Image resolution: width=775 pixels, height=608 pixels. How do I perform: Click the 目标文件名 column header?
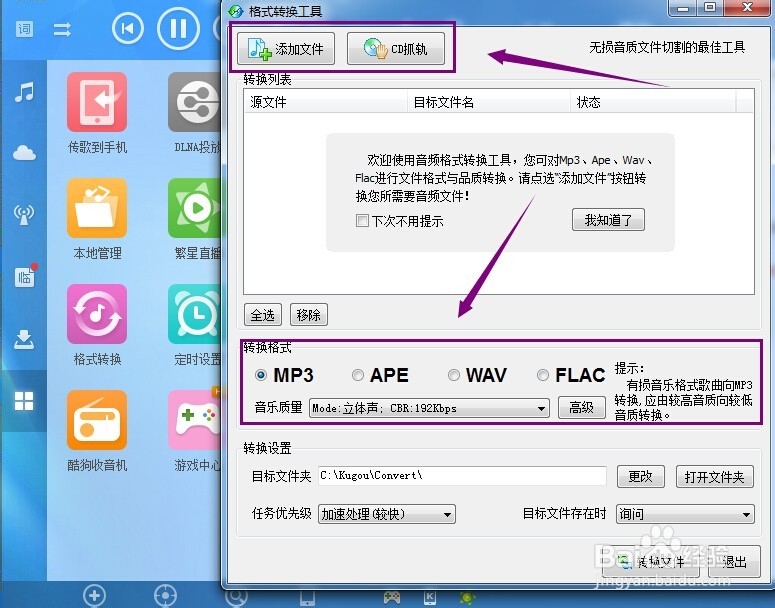pyautogui.click(x=489, y=102)
